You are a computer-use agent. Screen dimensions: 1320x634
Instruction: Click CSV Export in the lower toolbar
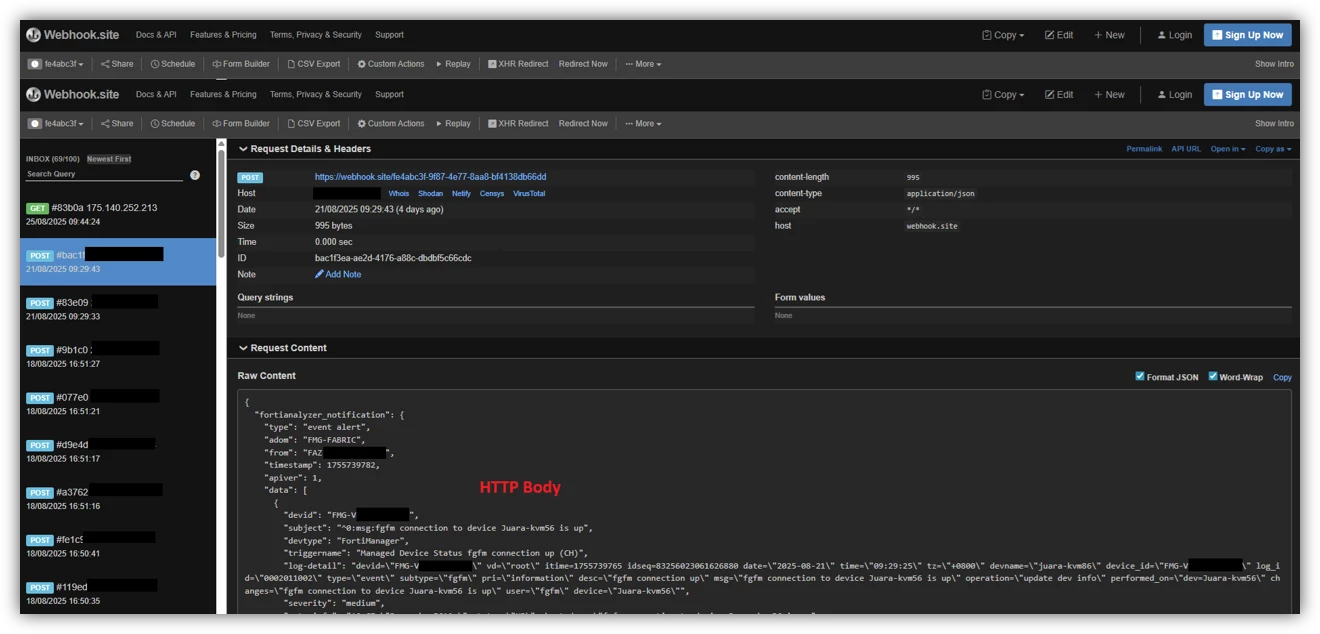314,124
